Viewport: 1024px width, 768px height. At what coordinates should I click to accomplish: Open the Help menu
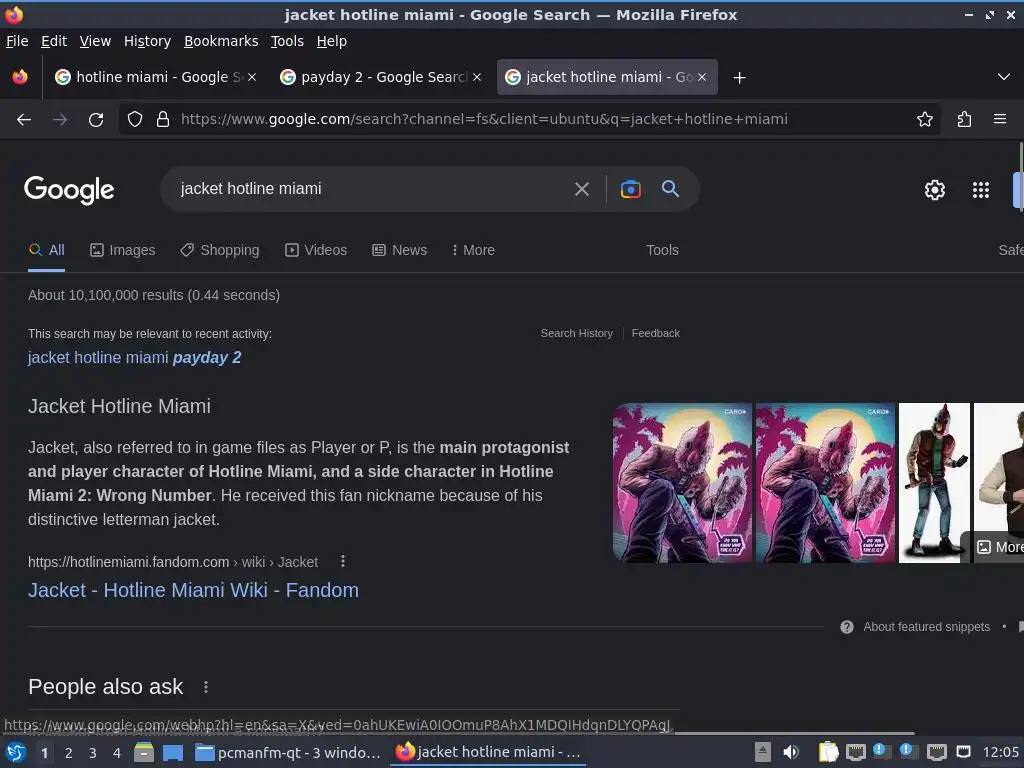[332, 41]
